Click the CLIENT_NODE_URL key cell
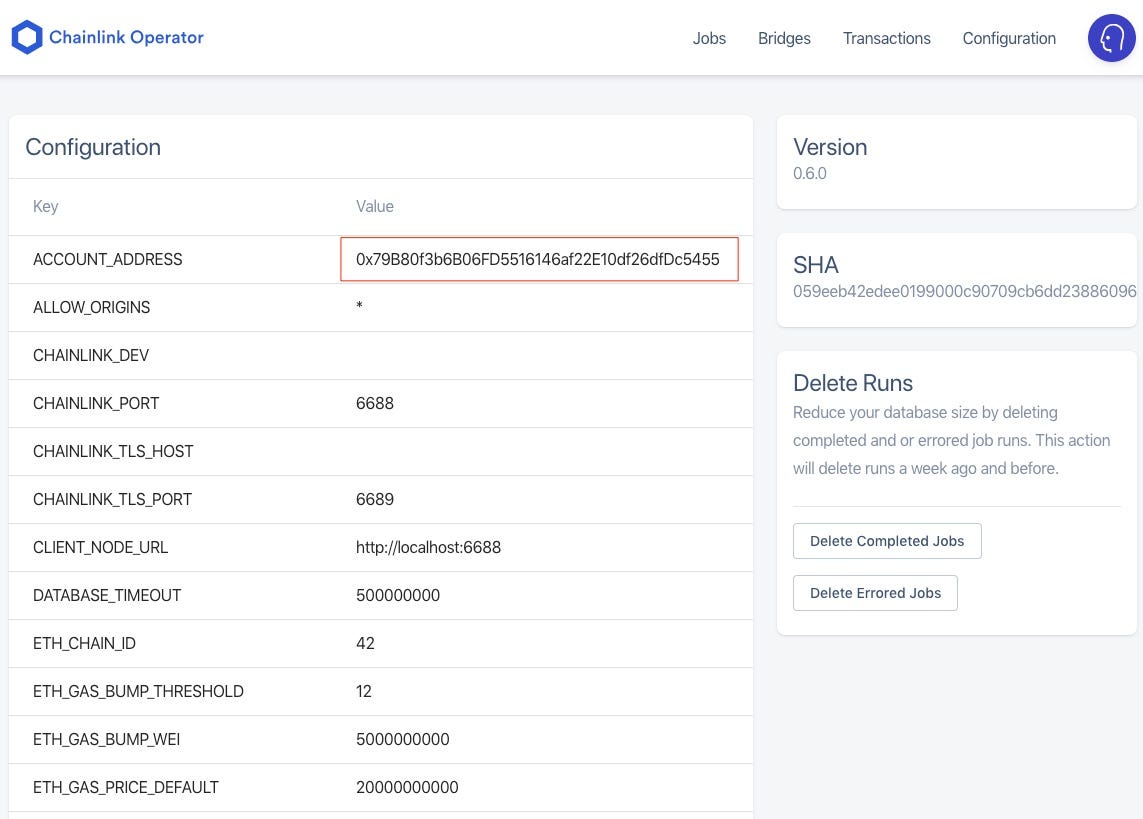 pyautogui.click(x=101, y=548)
